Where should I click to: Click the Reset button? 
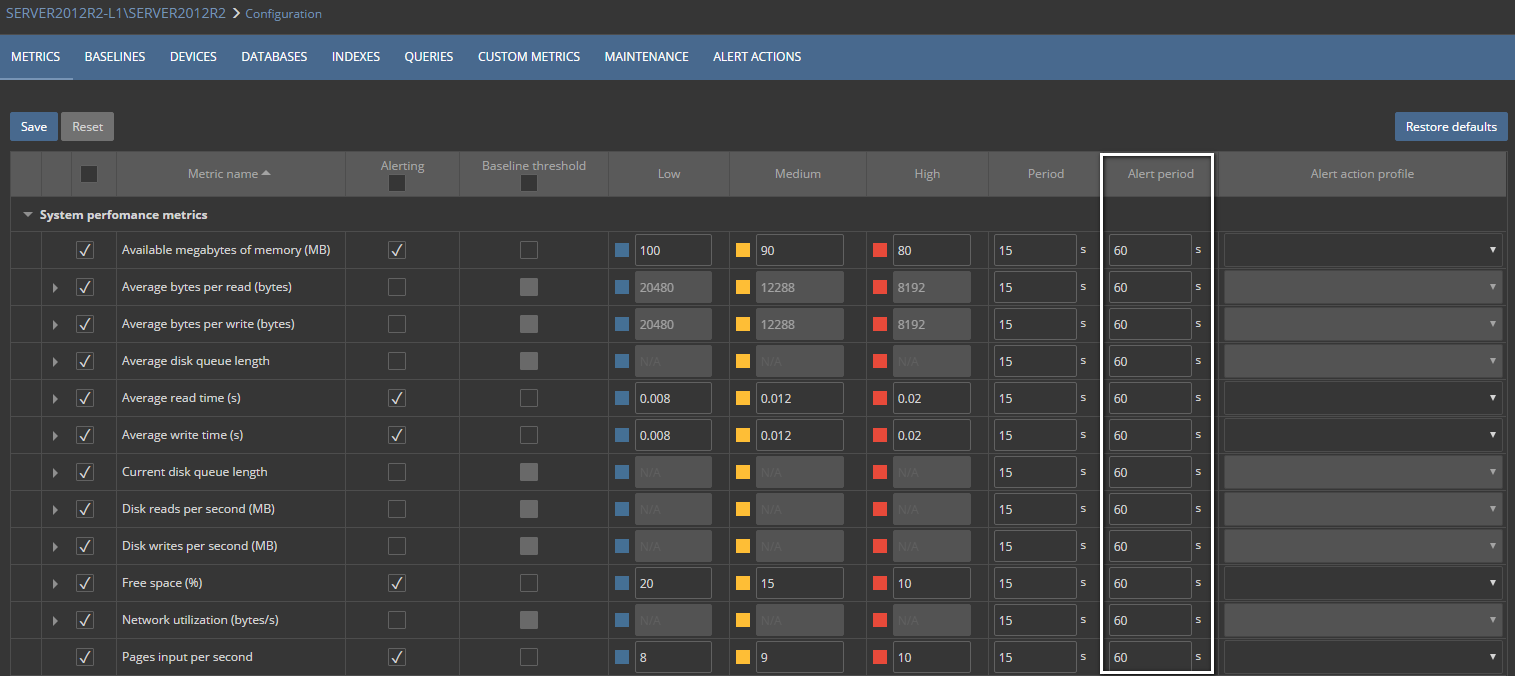[x=88, y=127]
